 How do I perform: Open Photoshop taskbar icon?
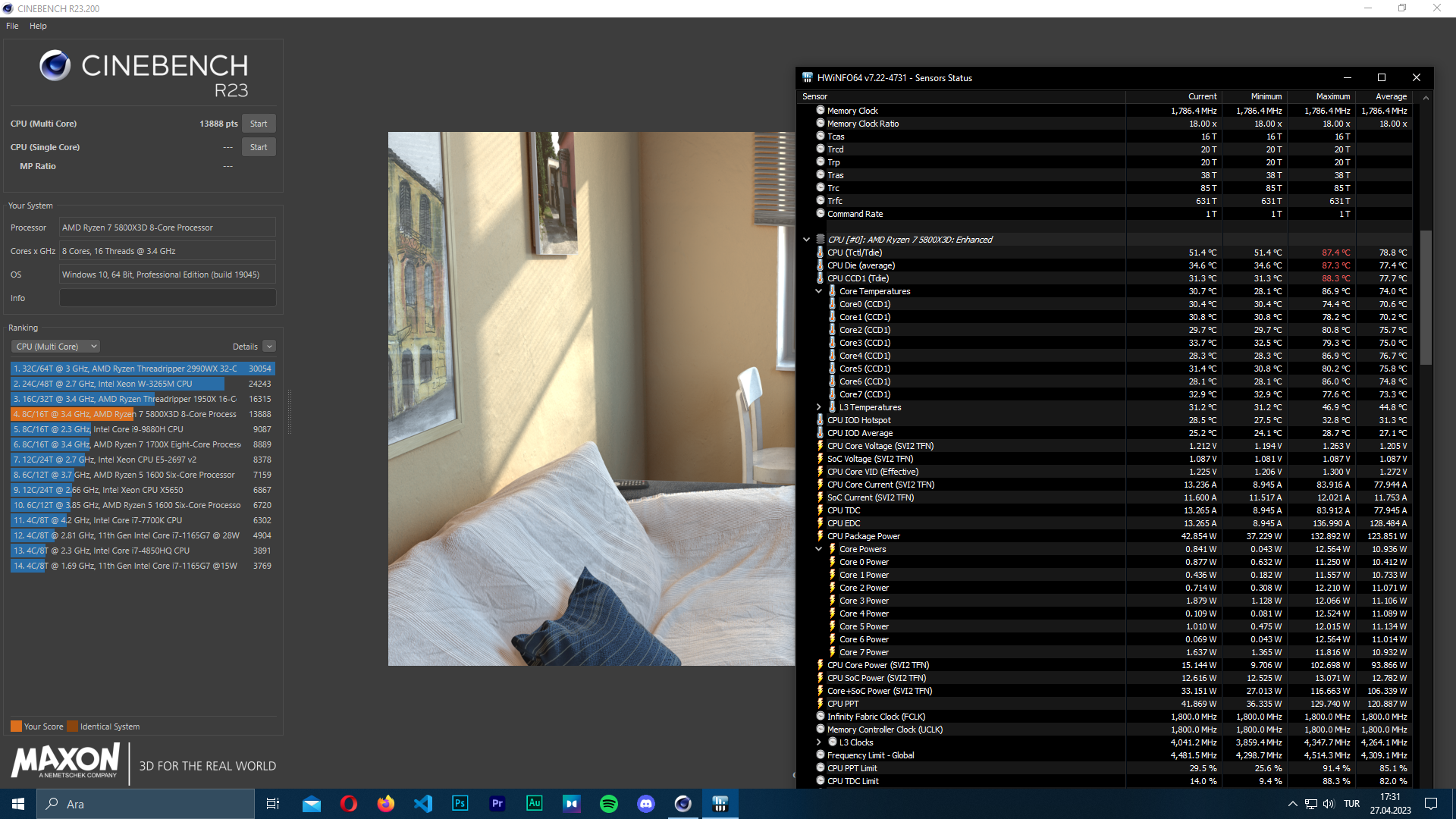coord(460,804)
